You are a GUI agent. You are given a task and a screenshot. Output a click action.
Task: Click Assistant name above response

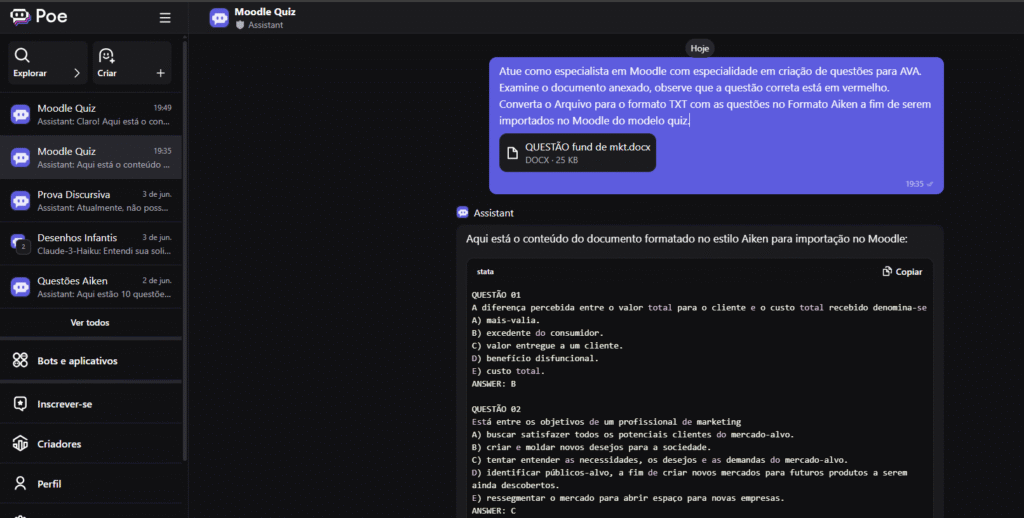494,213
